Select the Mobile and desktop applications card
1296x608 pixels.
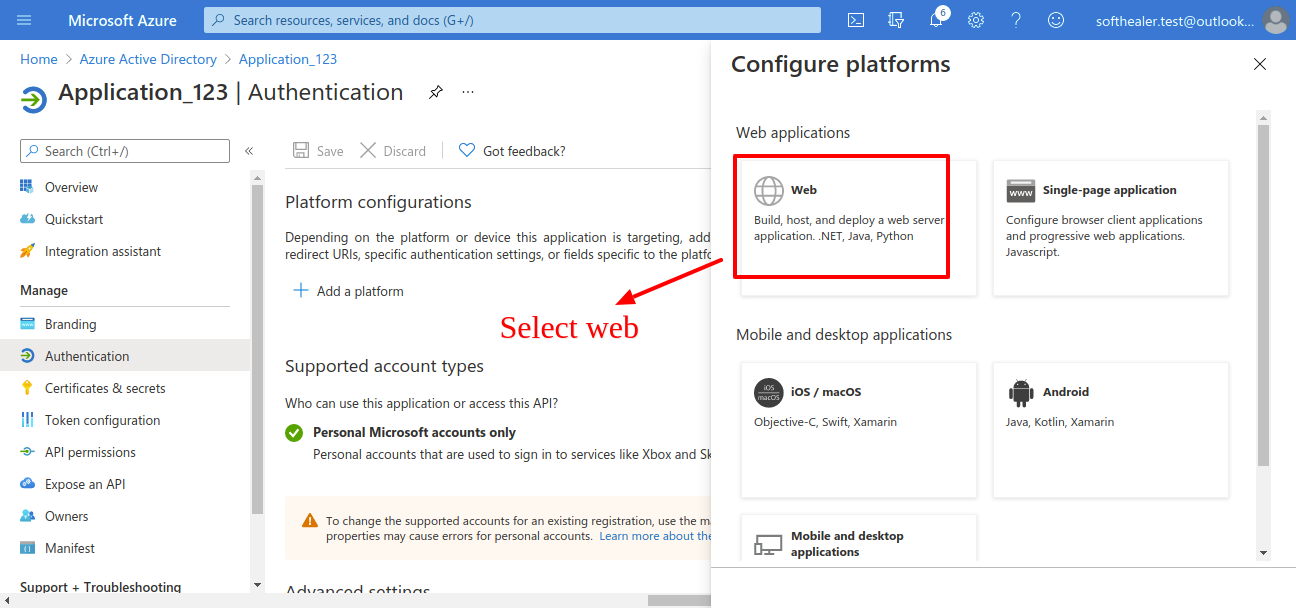click(859, 538)
